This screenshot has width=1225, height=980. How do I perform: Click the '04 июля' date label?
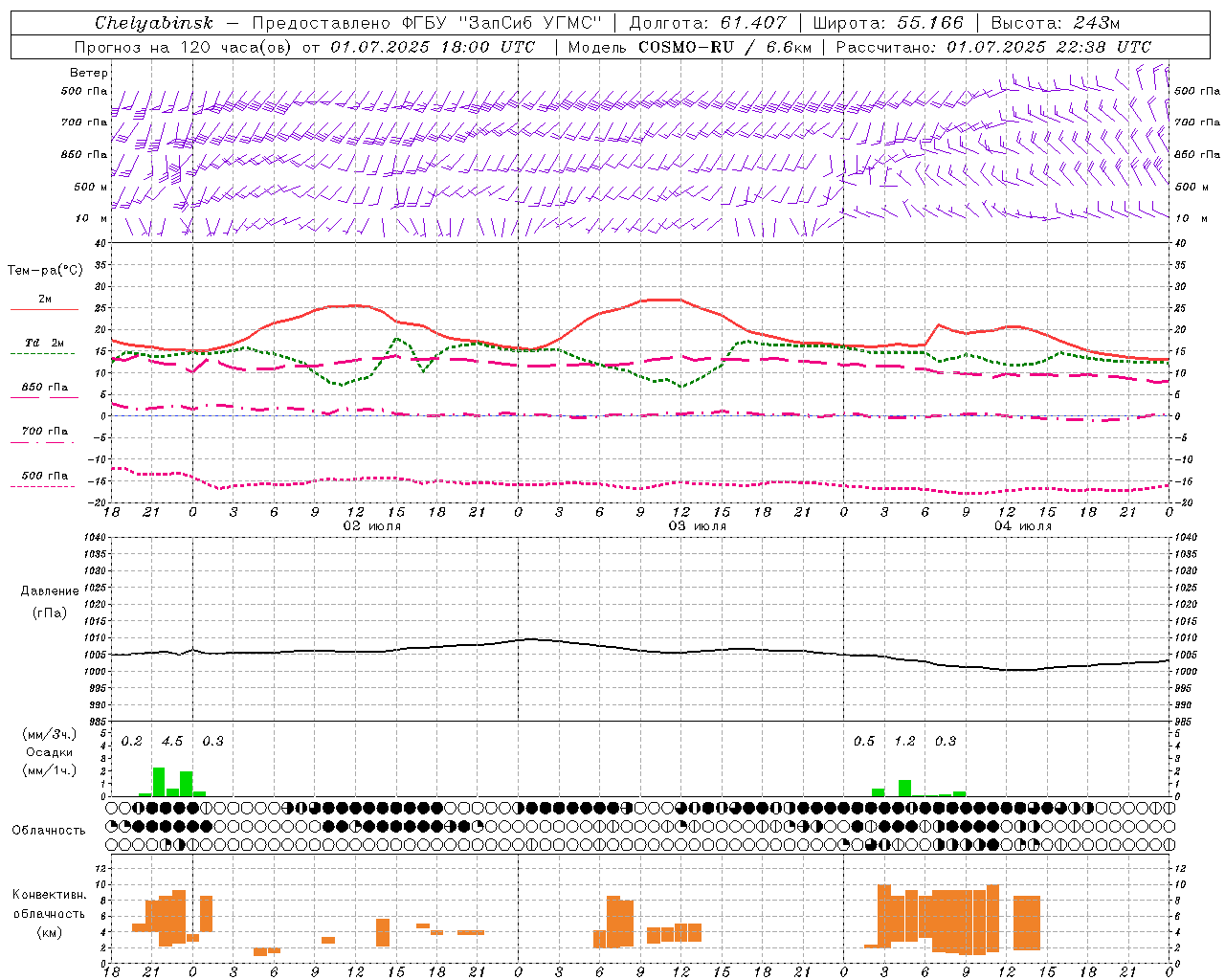tap(1022, 526)
